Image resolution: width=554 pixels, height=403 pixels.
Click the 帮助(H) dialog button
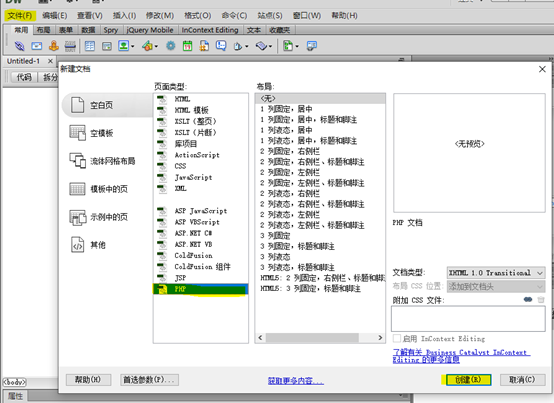(x=88, y=380)
